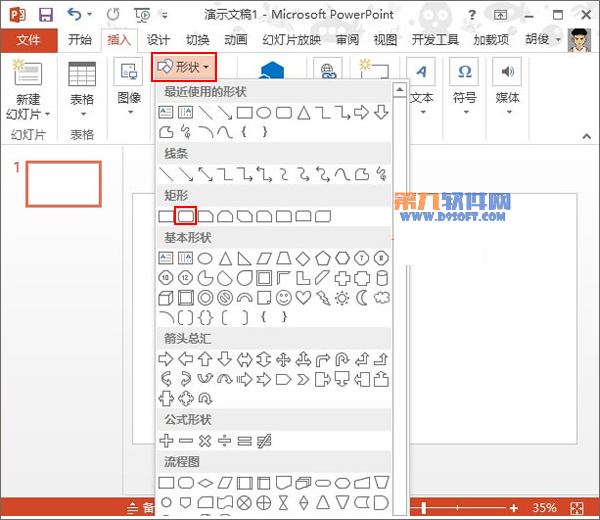This screenshot has height=520, width=600.
Task: Switch to the 设计 Design tab
Action: click(158, 40)
